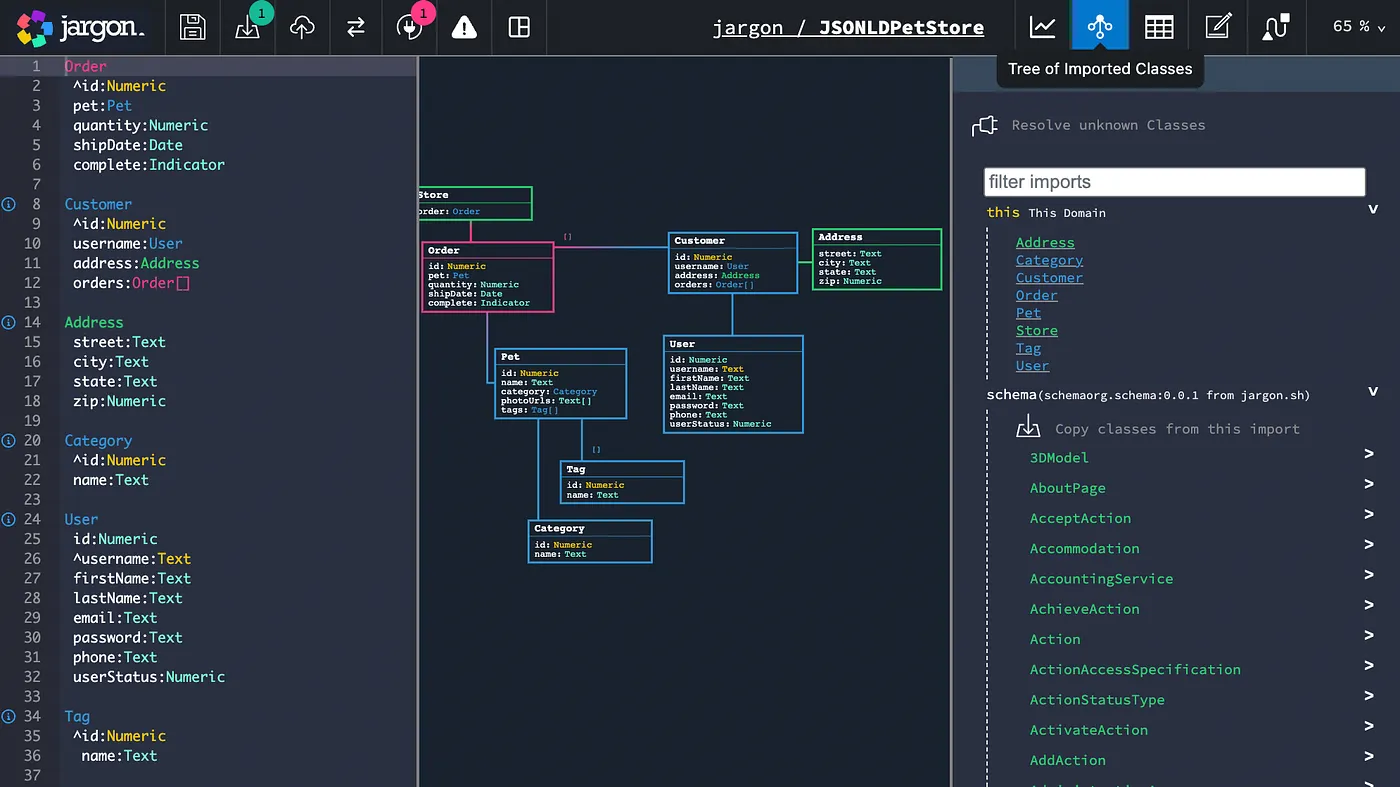Screen dimensions: 1400x787
Task: View problems via the warning triangle icon
Action: pos(463,27)
